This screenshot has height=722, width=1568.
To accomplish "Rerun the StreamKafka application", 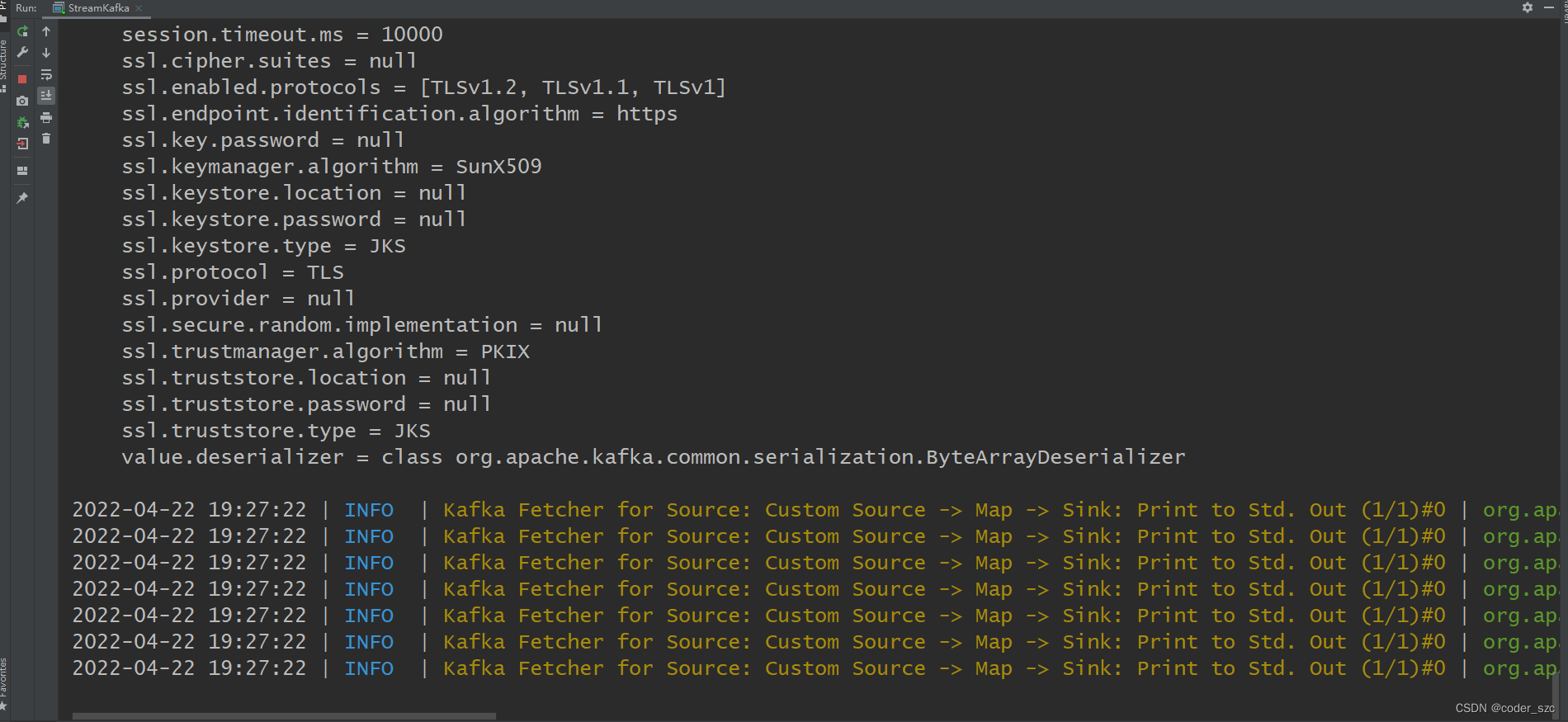I will [x=22, y=31].
